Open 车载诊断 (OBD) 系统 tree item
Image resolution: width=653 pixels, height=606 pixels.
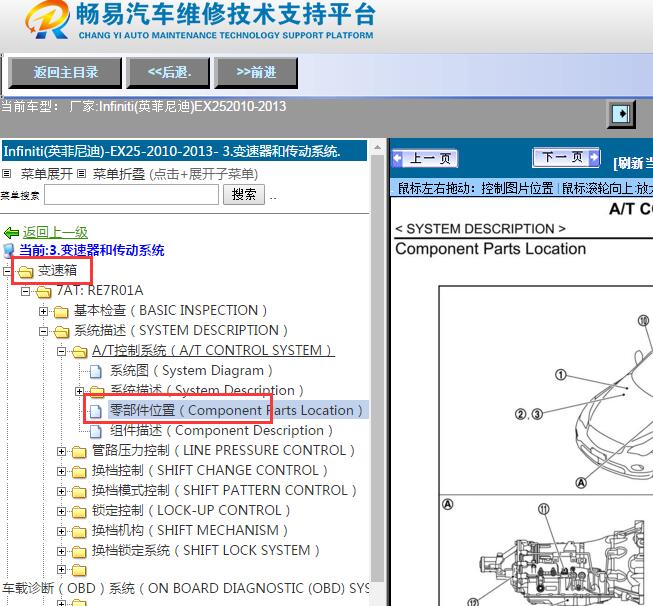(x=186, y=588)
